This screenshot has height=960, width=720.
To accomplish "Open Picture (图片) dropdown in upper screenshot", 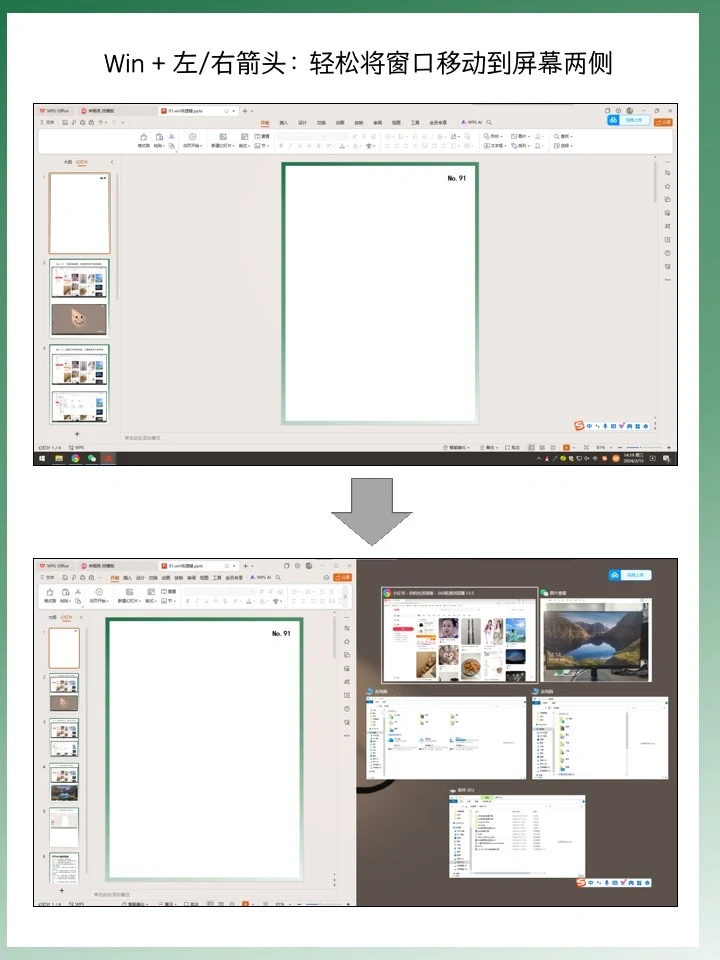I will tap(520, 136).
